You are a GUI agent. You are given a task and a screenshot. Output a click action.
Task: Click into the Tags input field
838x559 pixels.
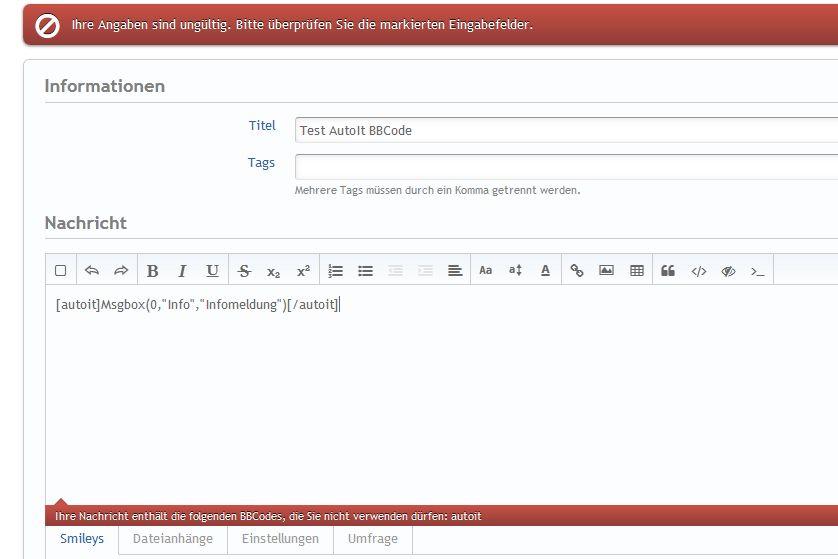[565, 166]
